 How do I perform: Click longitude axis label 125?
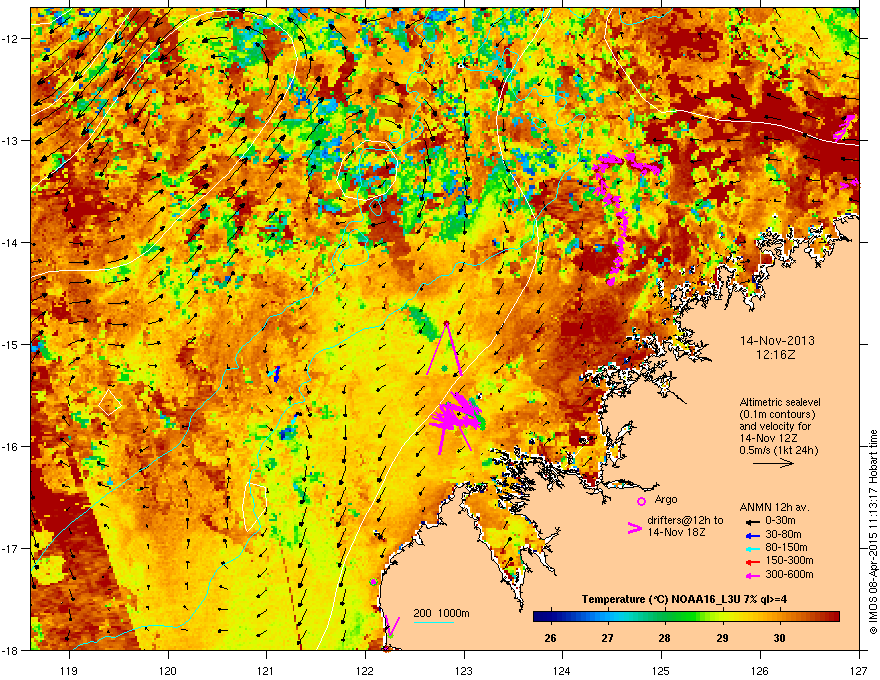(x=662, y=670)
